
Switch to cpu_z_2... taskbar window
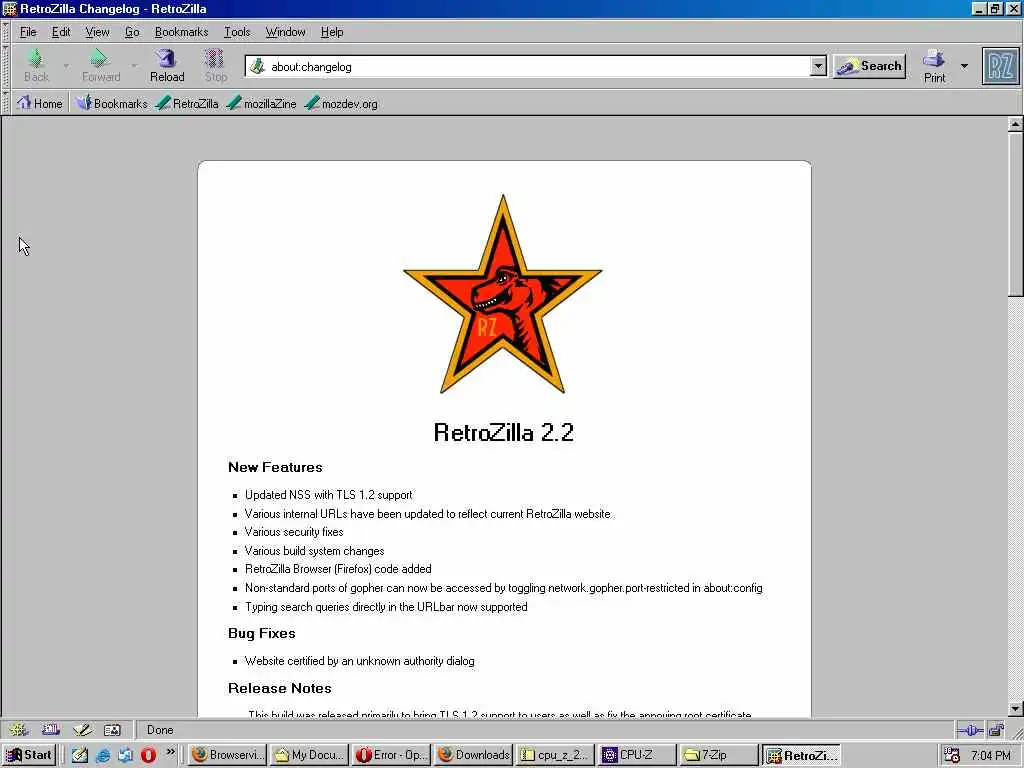(x=556, y=755)
